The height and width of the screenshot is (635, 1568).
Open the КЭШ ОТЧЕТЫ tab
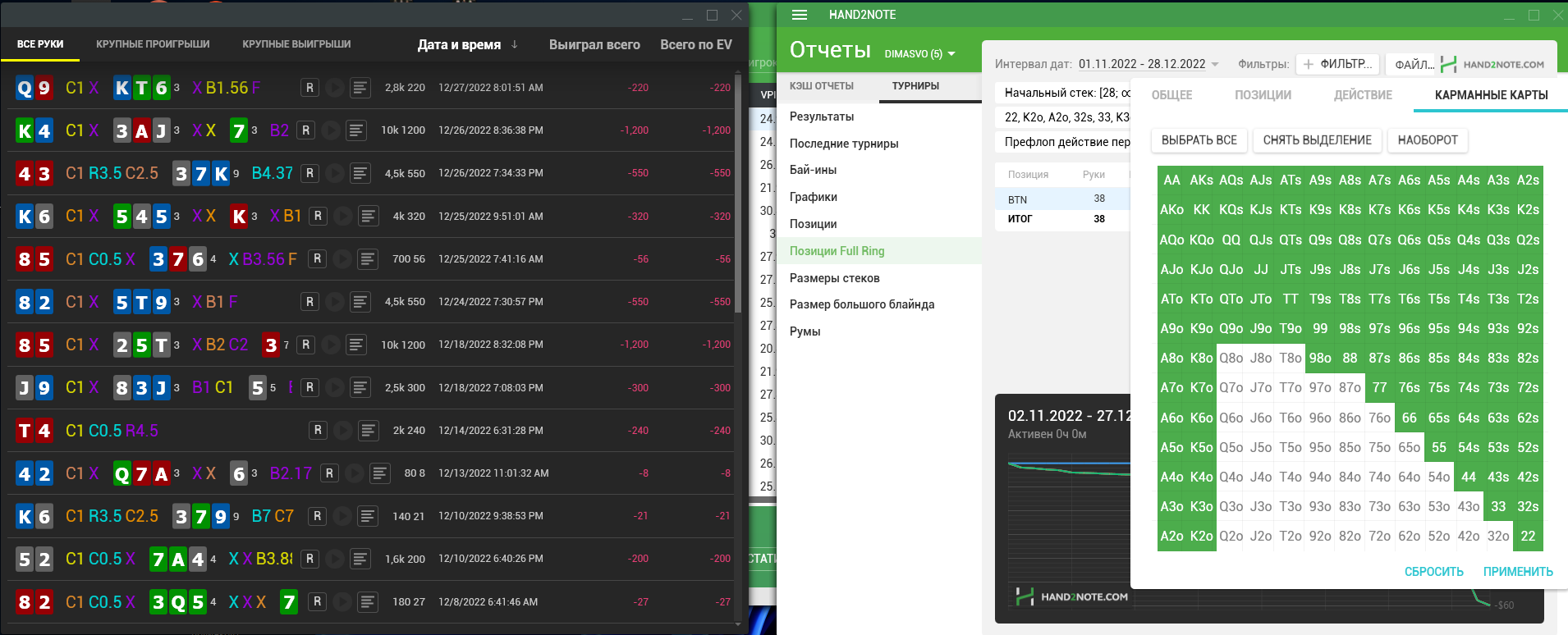click(x=822, y=86)
